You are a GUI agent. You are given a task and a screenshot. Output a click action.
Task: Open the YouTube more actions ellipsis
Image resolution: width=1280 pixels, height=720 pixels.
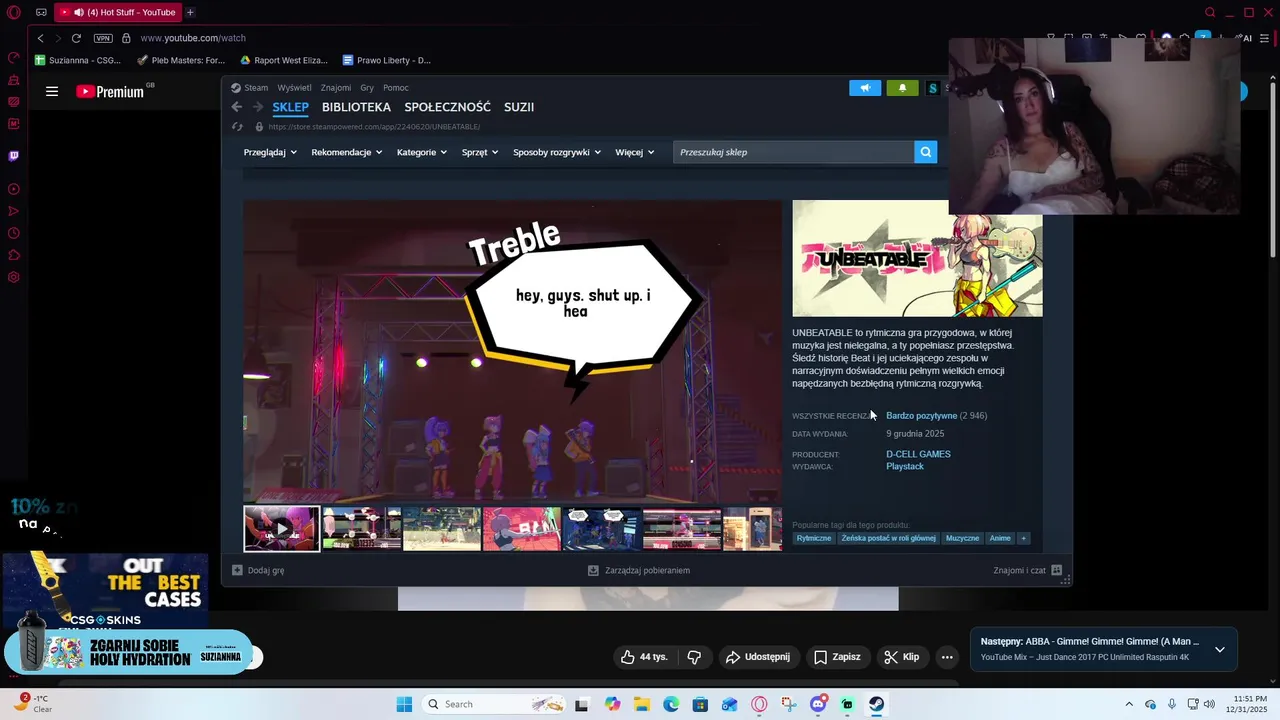pyautogui.click(x=947, y=657)
